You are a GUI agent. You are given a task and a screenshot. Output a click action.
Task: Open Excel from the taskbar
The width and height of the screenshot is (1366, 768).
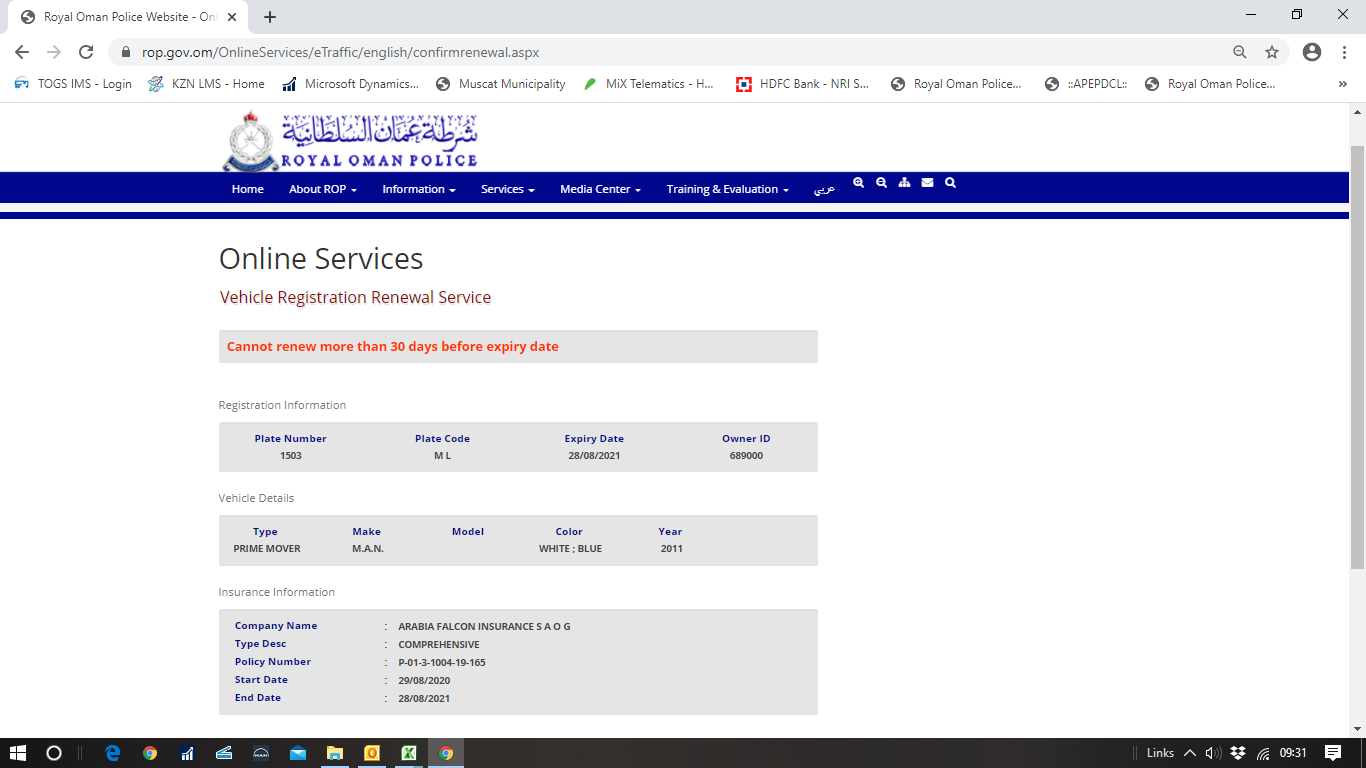[x=409, y=753]
